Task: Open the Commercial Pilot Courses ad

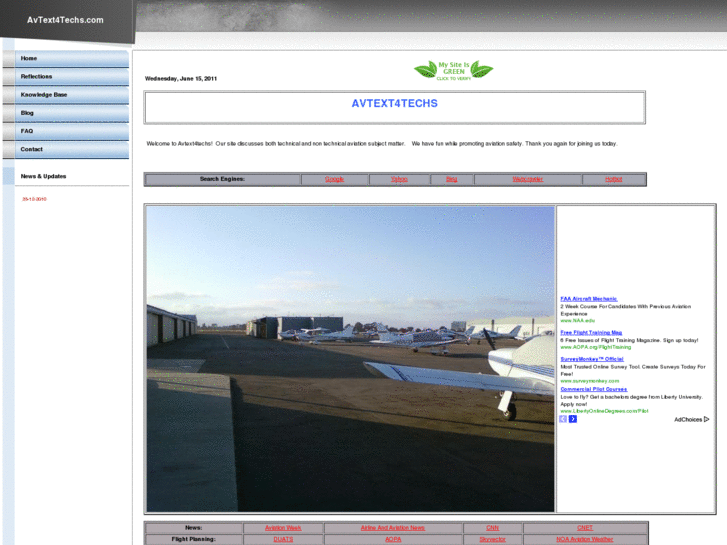Action: click(x=593, y=389)
